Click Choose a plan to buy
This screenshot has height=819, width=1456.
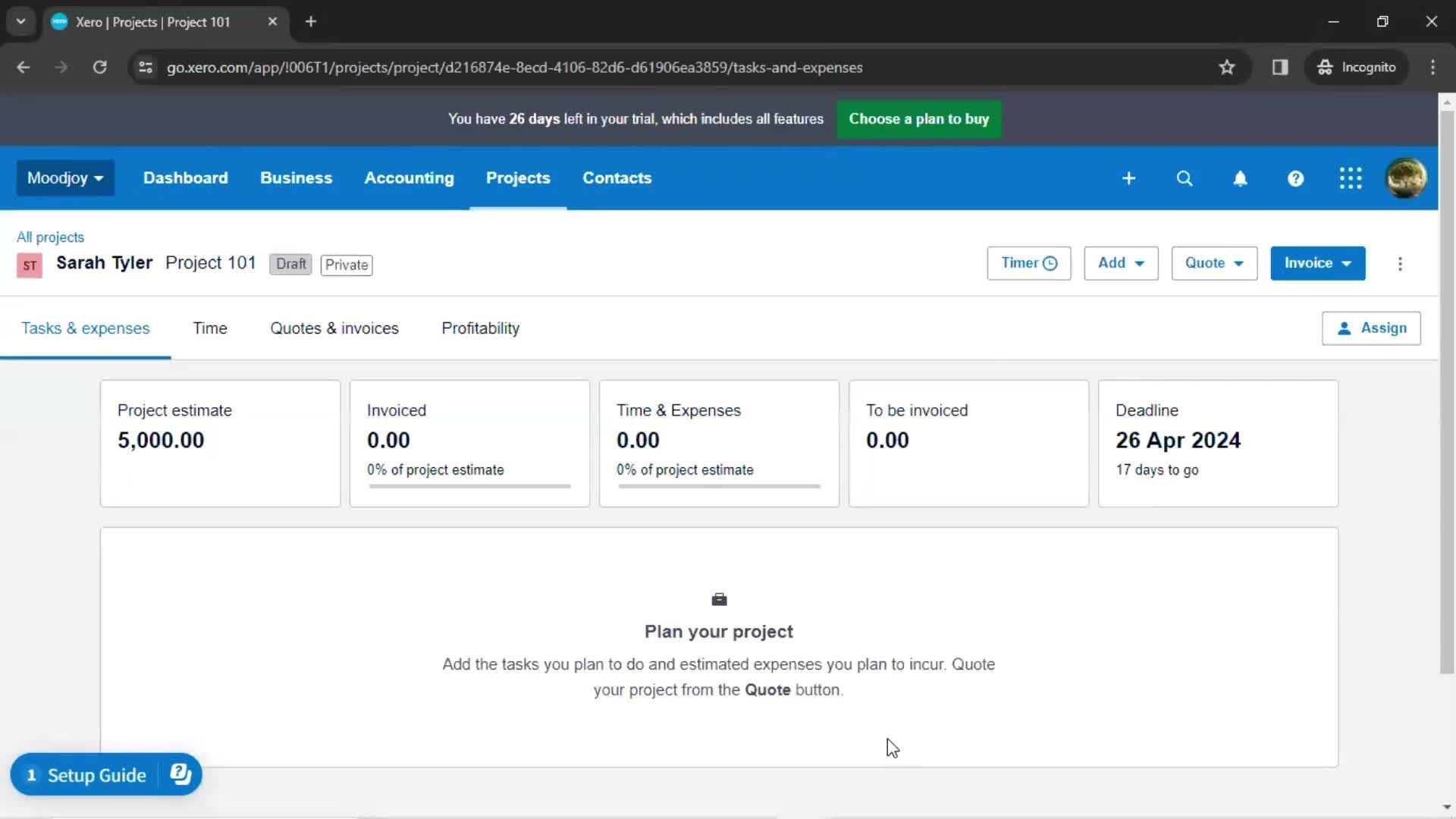pos(919,119)
